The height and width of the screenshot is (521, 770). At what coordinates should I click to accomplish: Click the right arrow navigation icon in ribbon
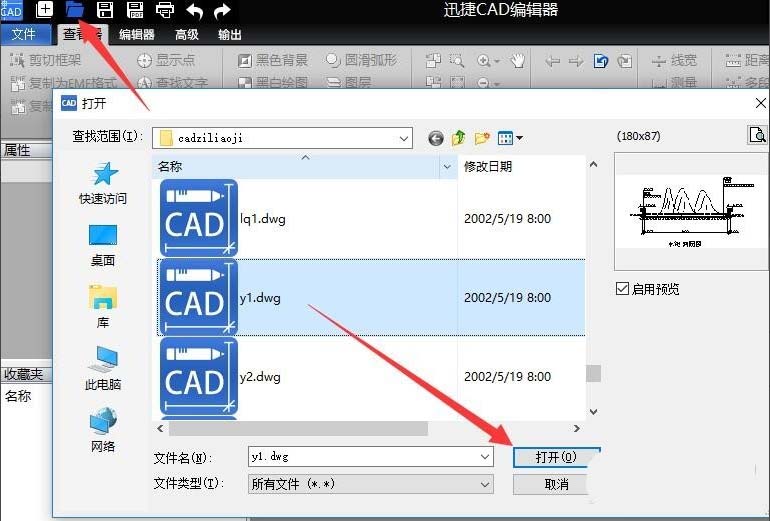click(576, 61)
